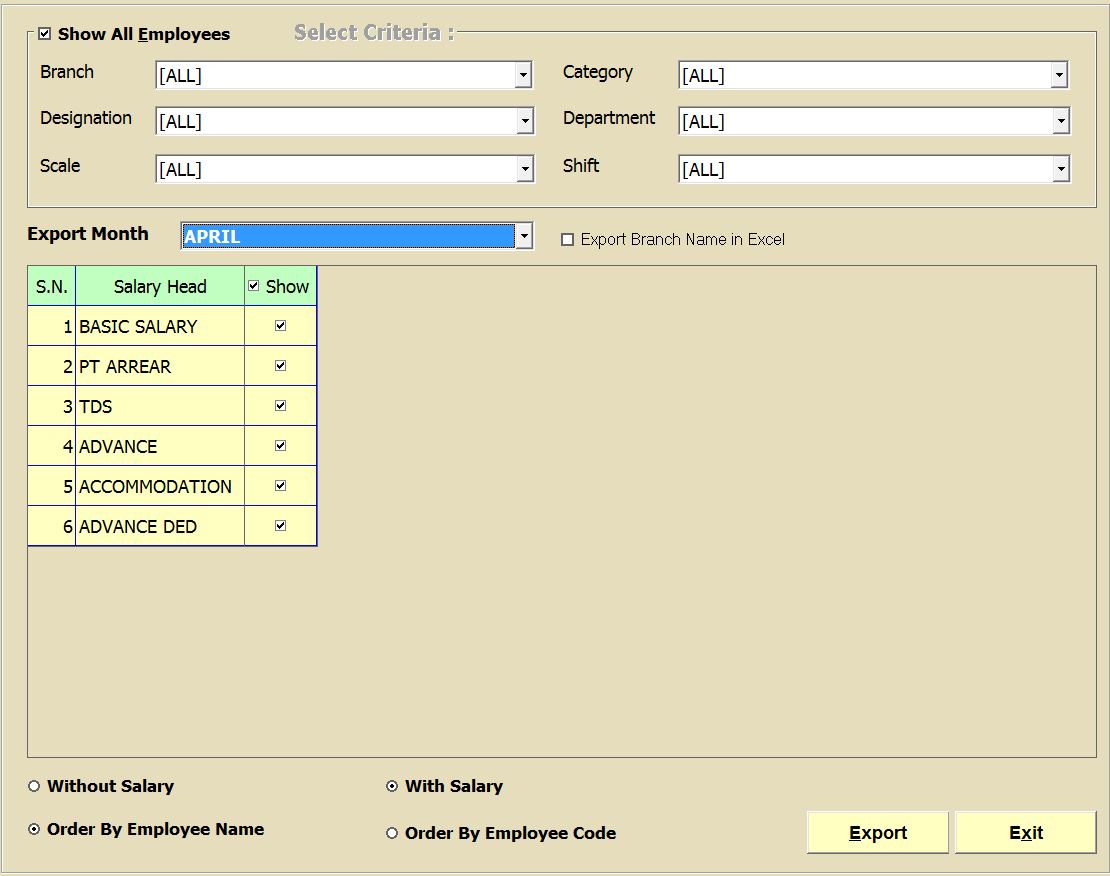Viewport: 1110px width, 876px height.
Task: Open the Designation dropdown
Action: click(524, 122)
